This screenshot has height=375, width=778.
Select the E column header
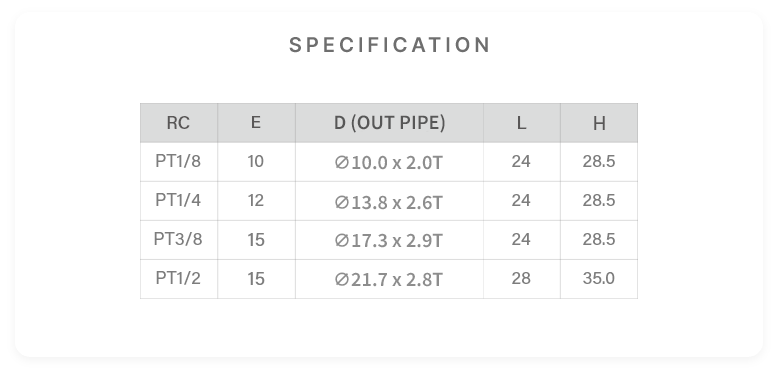coord(256,122)
